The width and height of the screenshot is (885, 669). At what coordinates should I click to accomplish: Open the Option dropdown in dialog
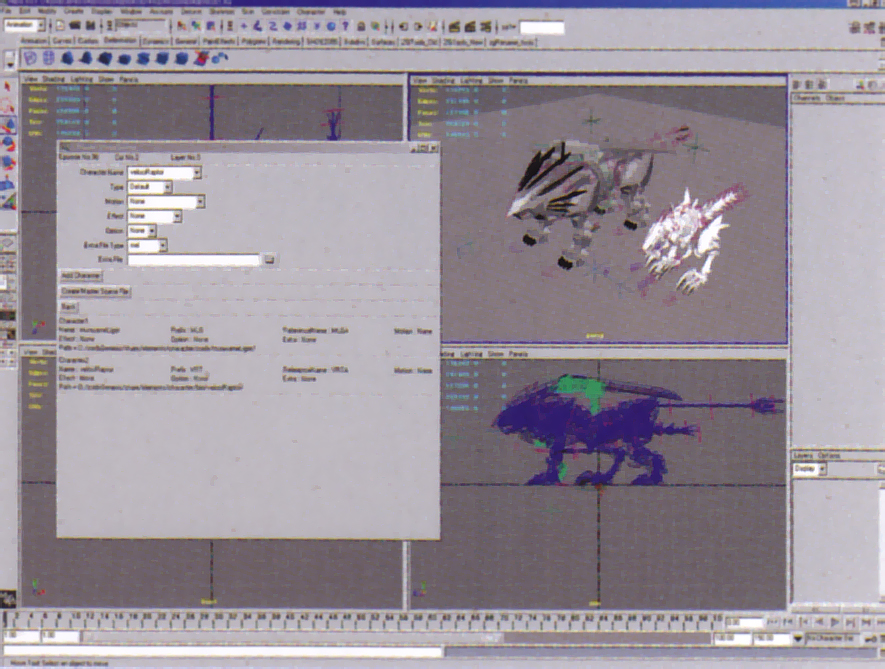point(142,231)
